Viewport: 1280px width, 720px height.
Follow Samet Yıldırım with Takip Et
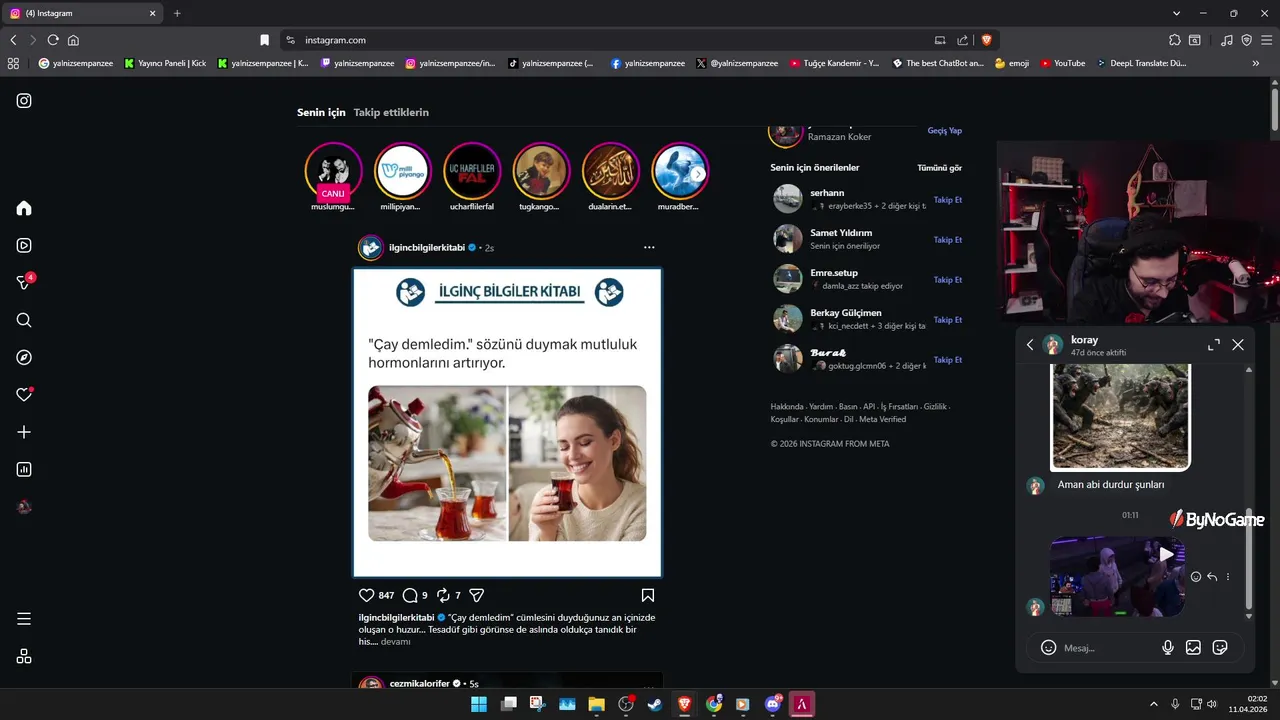pos(948,240)
